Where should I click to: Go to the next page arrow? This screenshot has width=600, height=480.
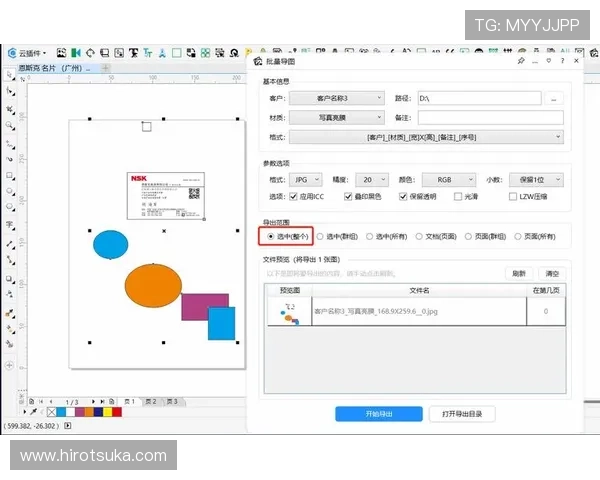tap(93, 402)
